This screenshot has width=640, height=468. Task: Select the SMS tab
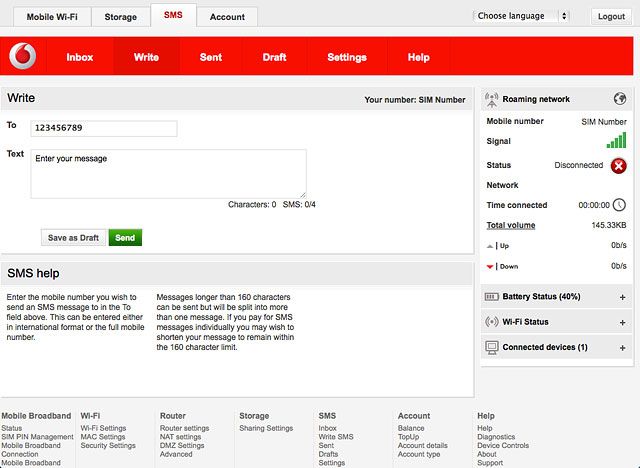[173, 15]
